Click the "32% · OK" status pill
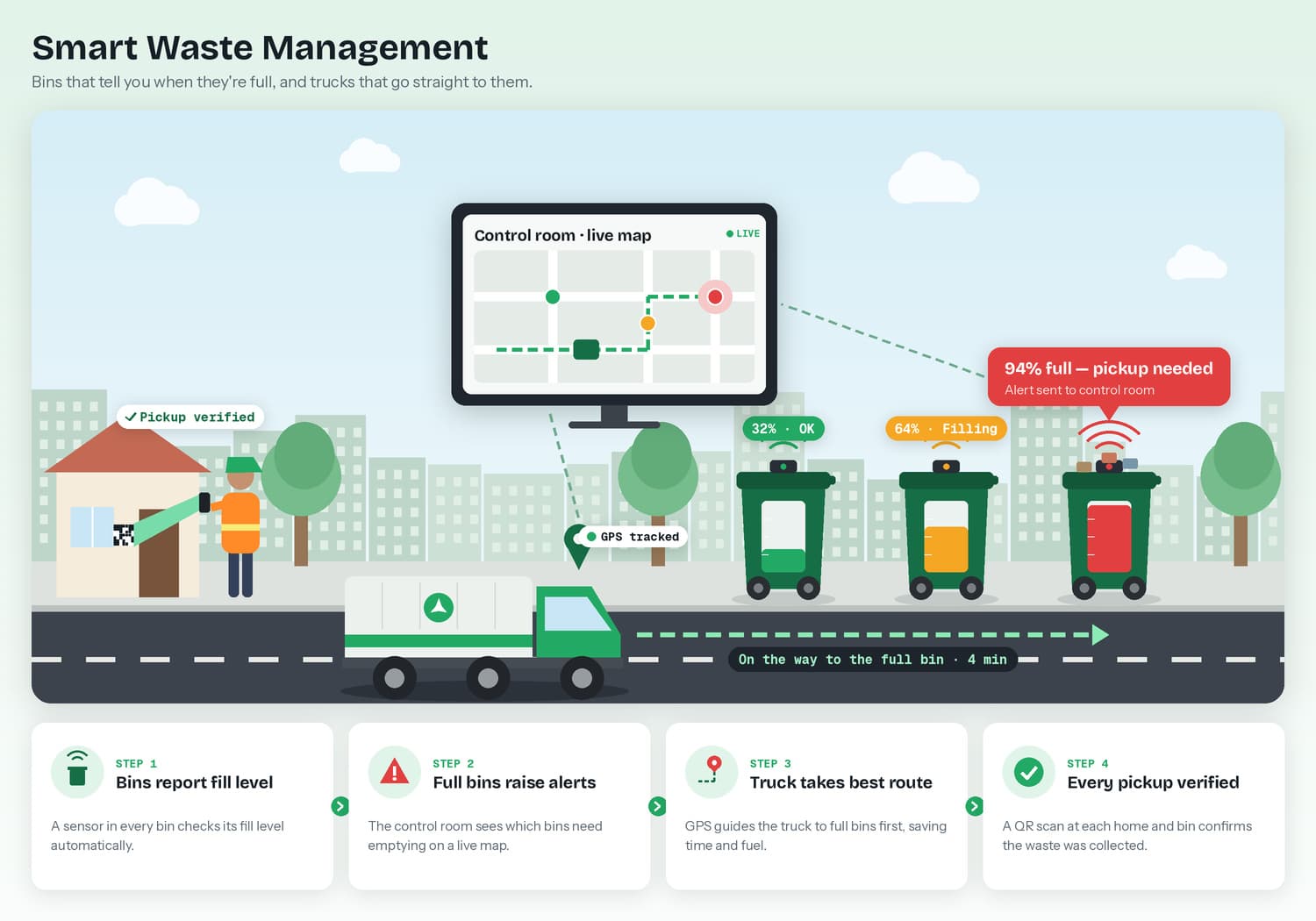 [783, 429]
